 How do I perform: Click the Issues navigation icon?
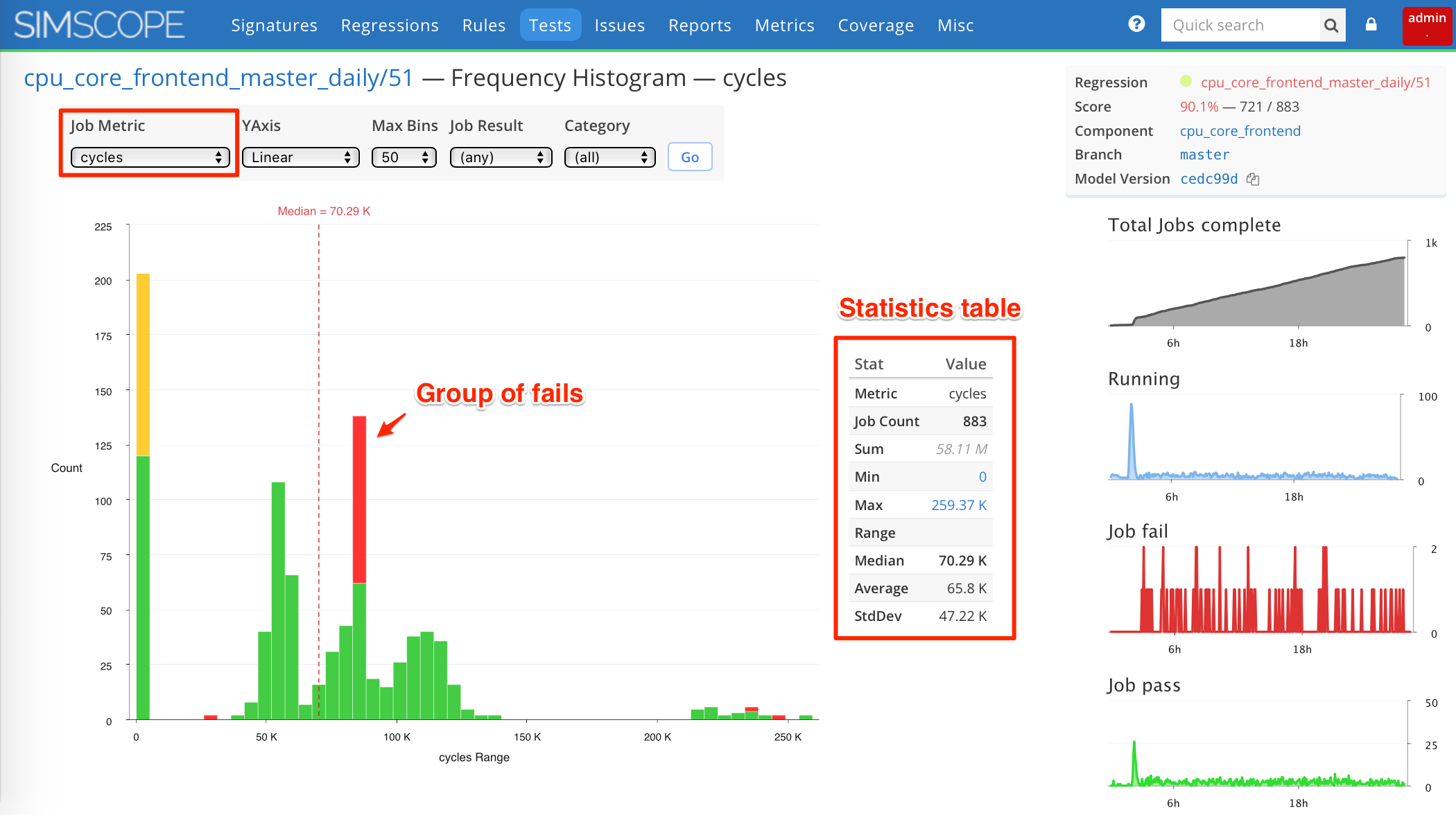(x=619, y=25)
